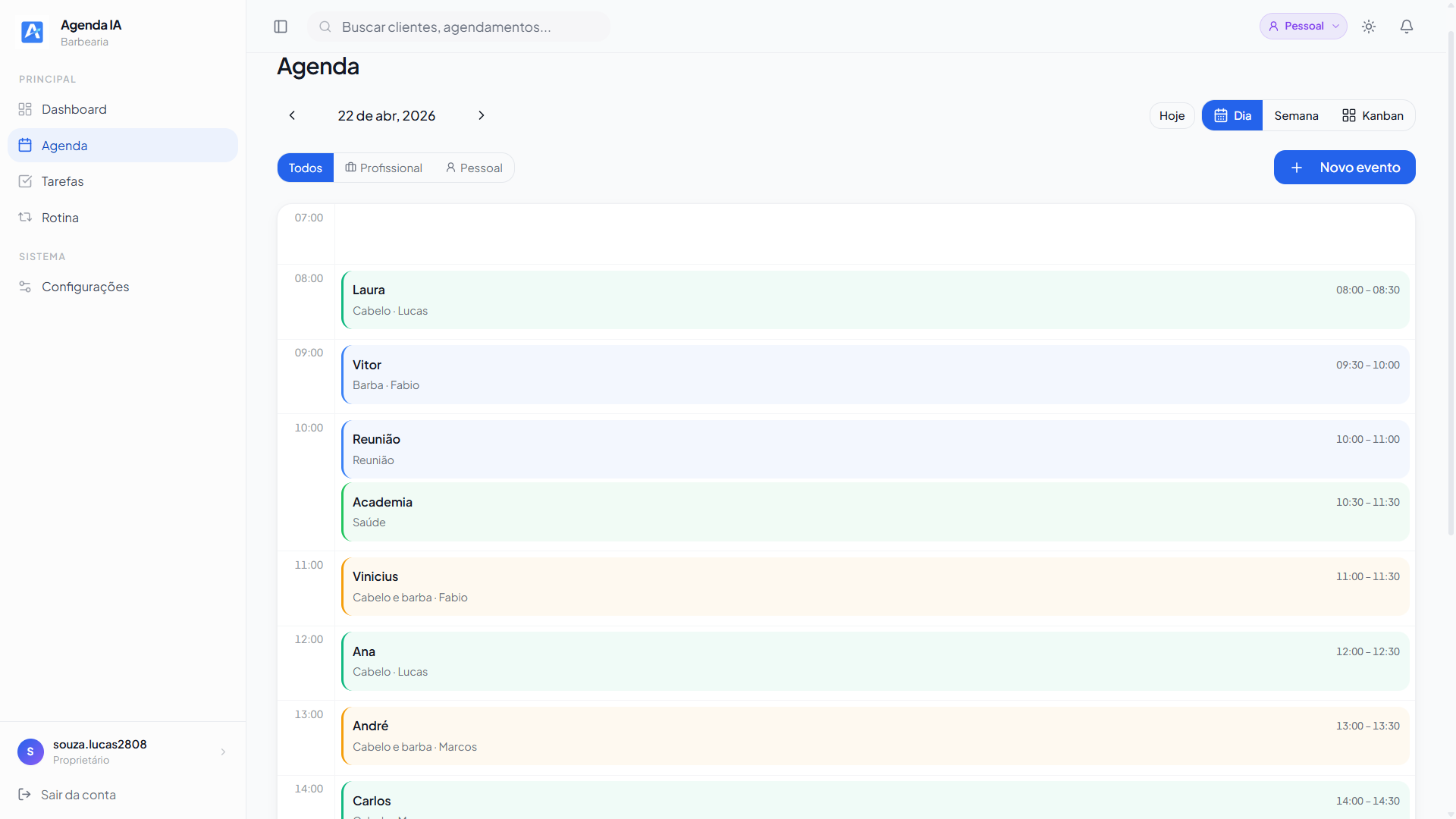Open Rotina from the sidebar
This screenshot has height=819, width=1456.
pos(123,218)
